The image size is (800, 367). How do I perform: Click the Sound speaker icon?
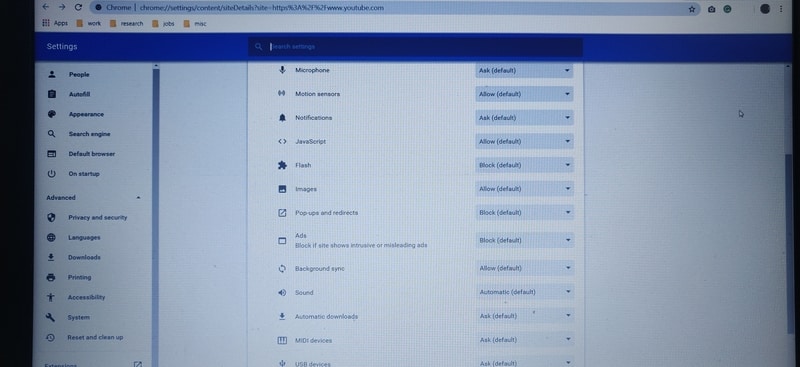point(282,292)
